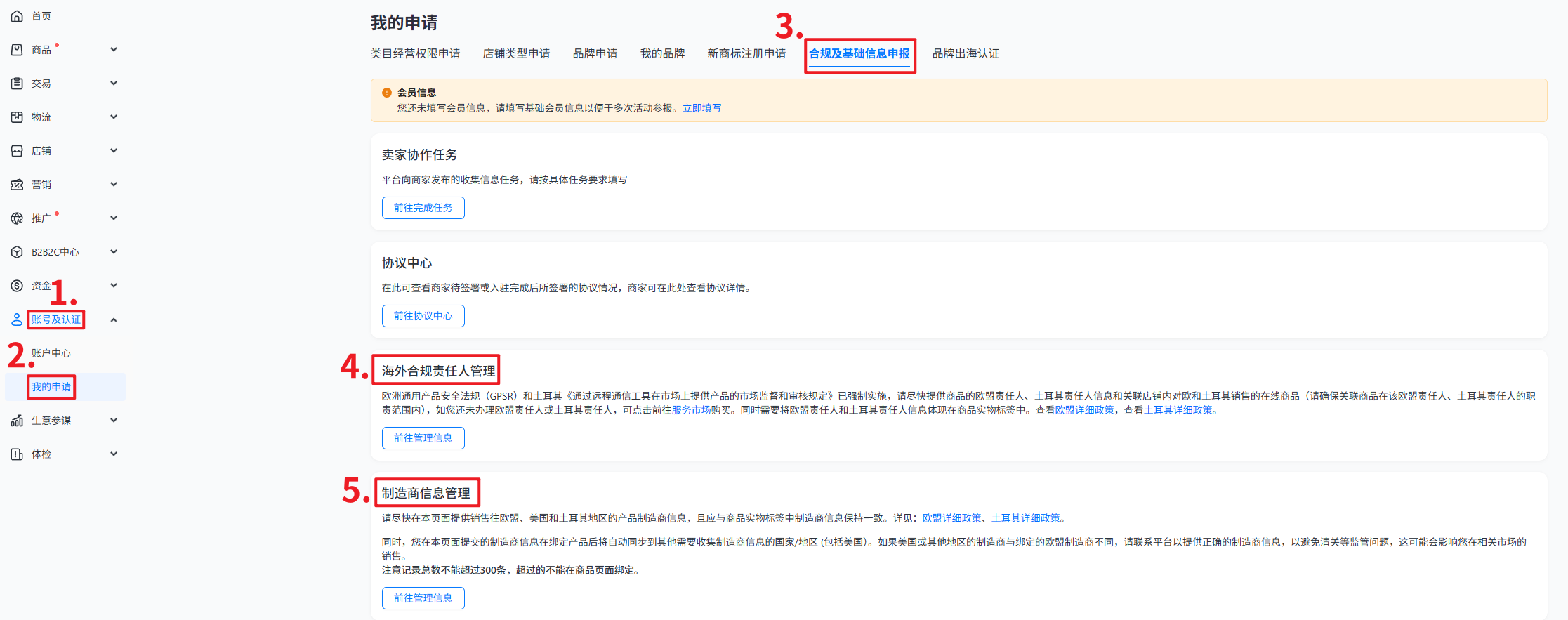Select 账户中心 in the sidebar
Screen dimensions: 1568x620
(x=51, y=353)
